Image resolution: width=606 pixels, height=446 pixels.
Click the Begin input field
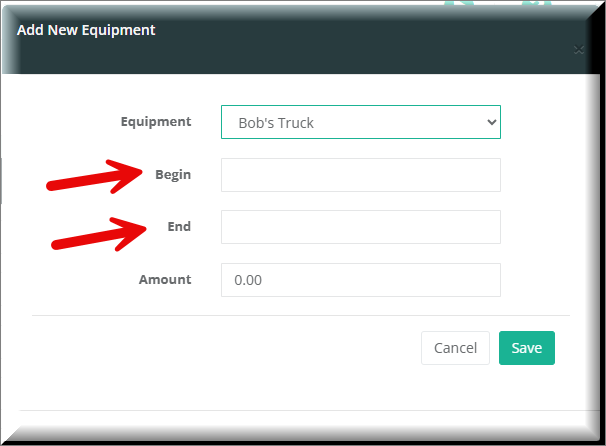[x=361, y=175]
